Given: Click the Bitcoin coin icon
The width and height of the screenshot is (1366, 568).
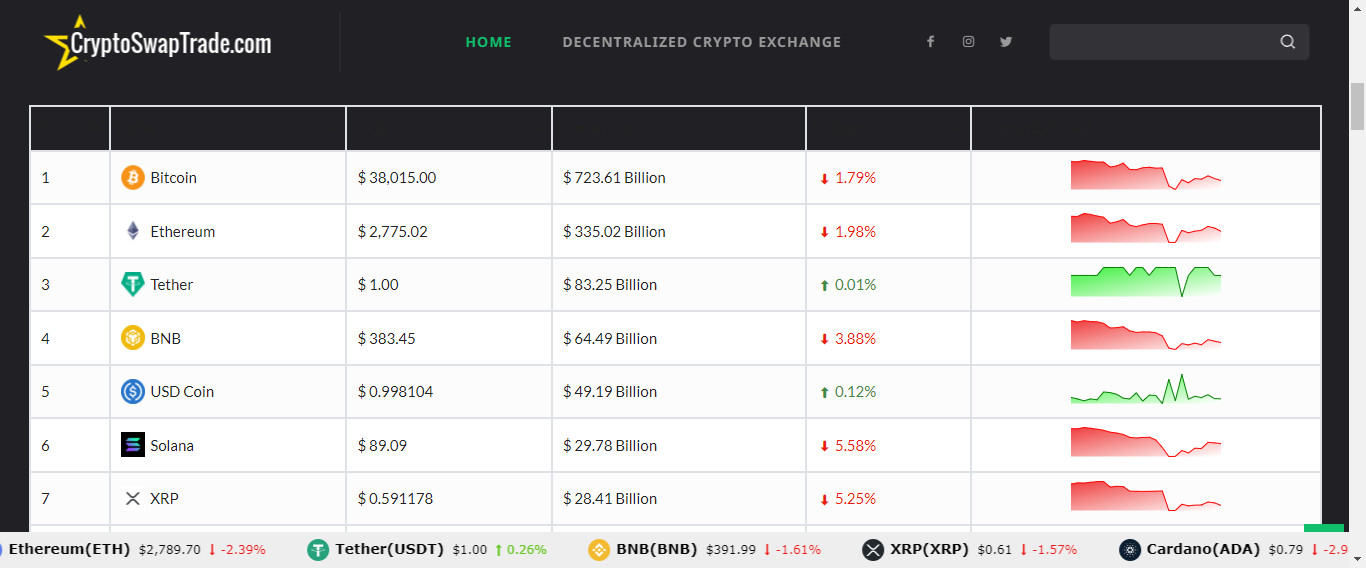Looking at the screenshot, I should pyautogui.click(x=133, y=178).
